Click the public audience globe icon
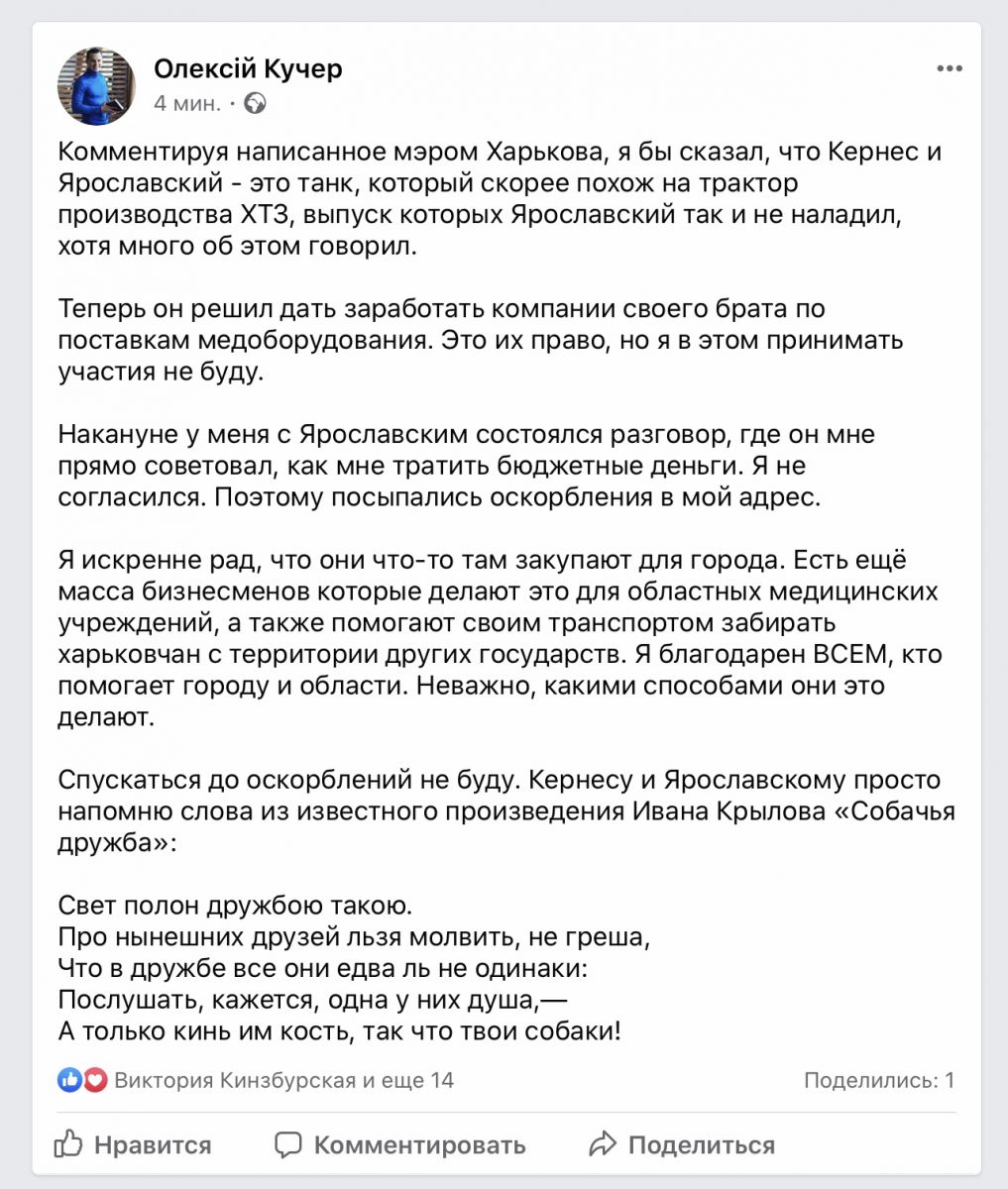Image resolution: width=1008 pixels, height=1189 pixels. coord(255,103)
